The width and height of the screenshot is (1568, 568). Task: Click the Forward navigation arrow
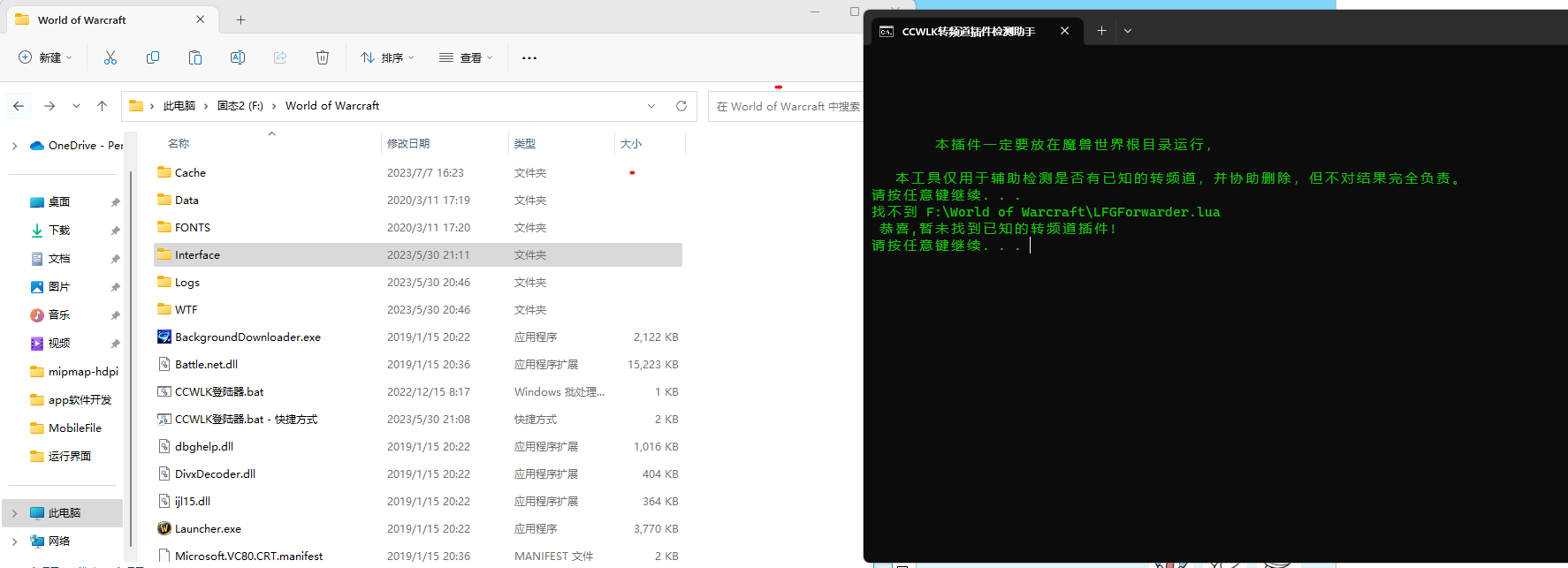point(49,106)
